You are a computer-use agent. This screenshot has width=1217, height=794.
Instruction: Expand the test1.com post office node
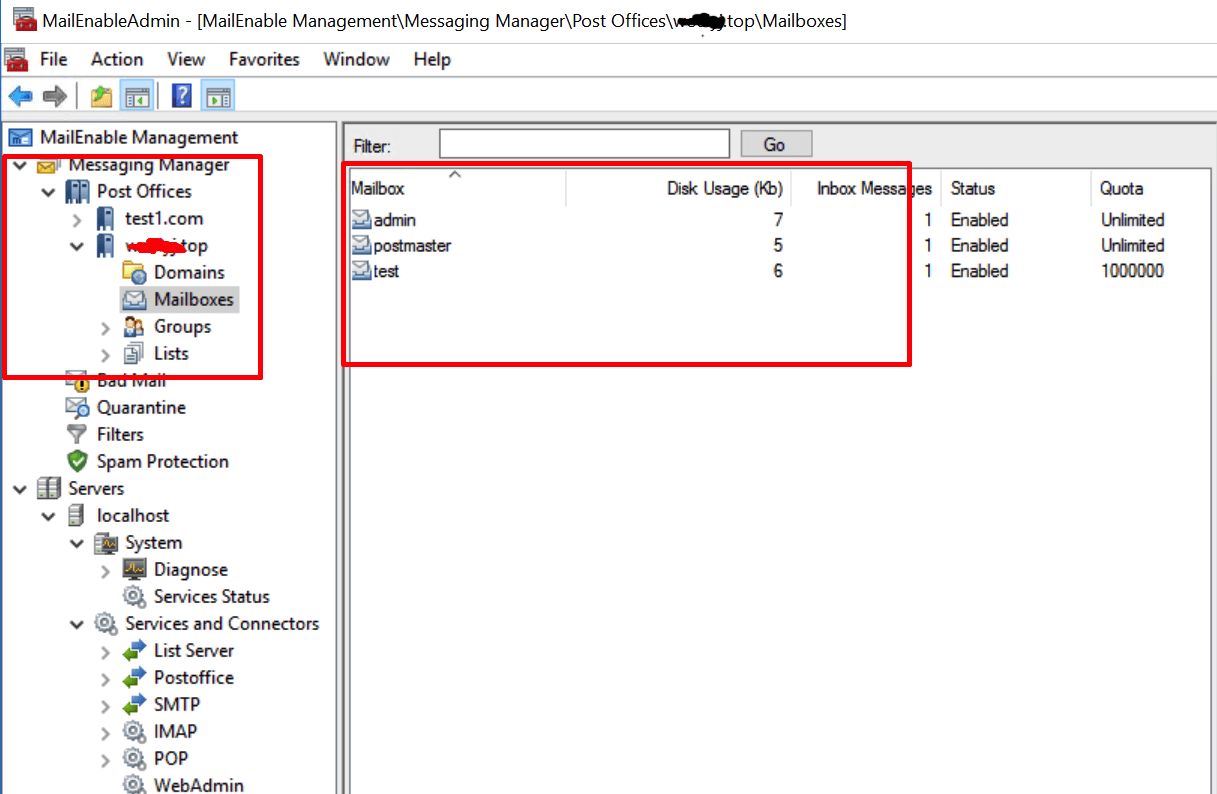click(78, 219)
